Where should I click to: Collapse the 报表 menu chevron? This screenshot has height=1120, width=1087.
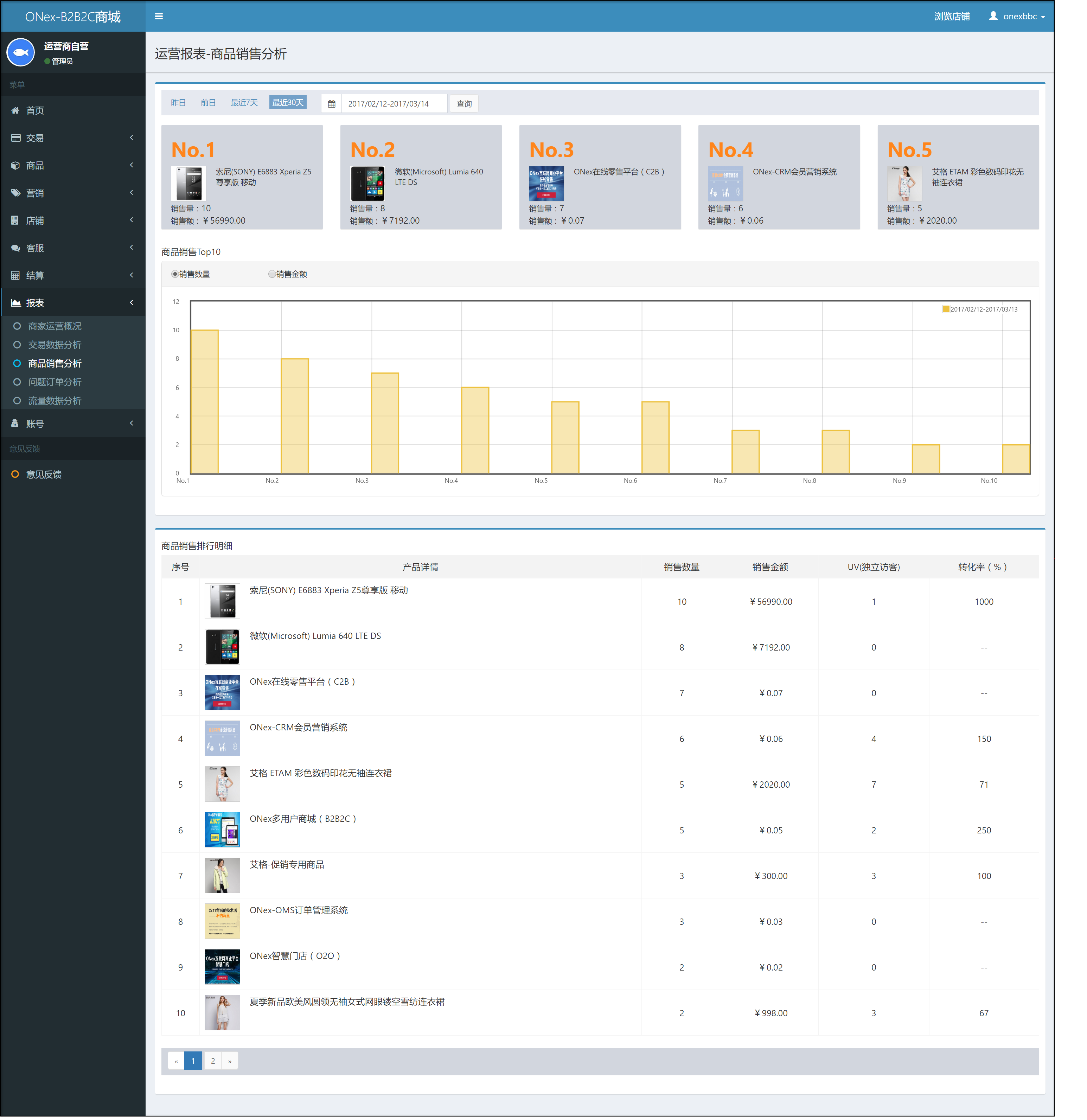[132, 303]
